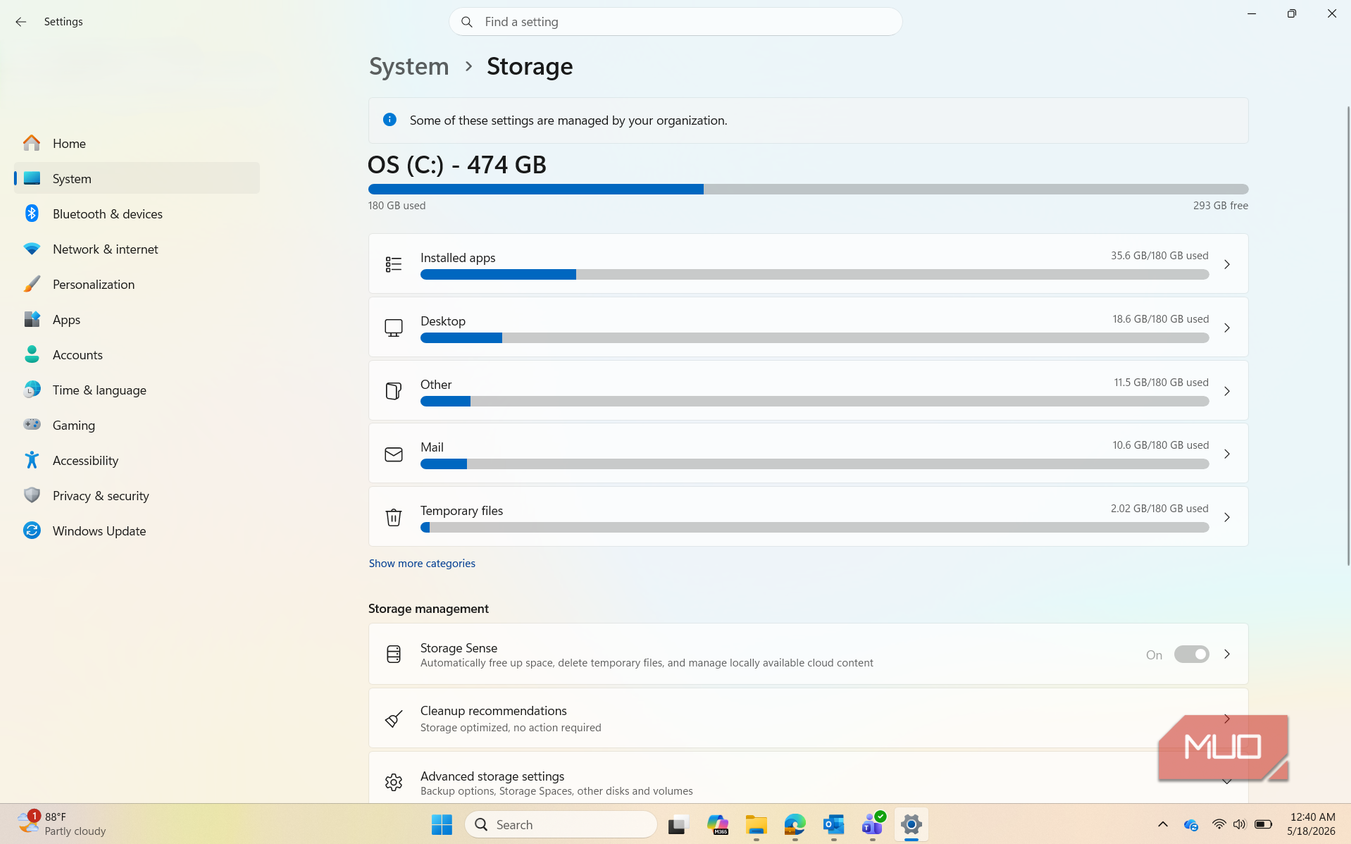Viewport: 1351px width, 844px height.
Task: Click the Advanced storage settings gear icon
Action: [x=394, y=782]
